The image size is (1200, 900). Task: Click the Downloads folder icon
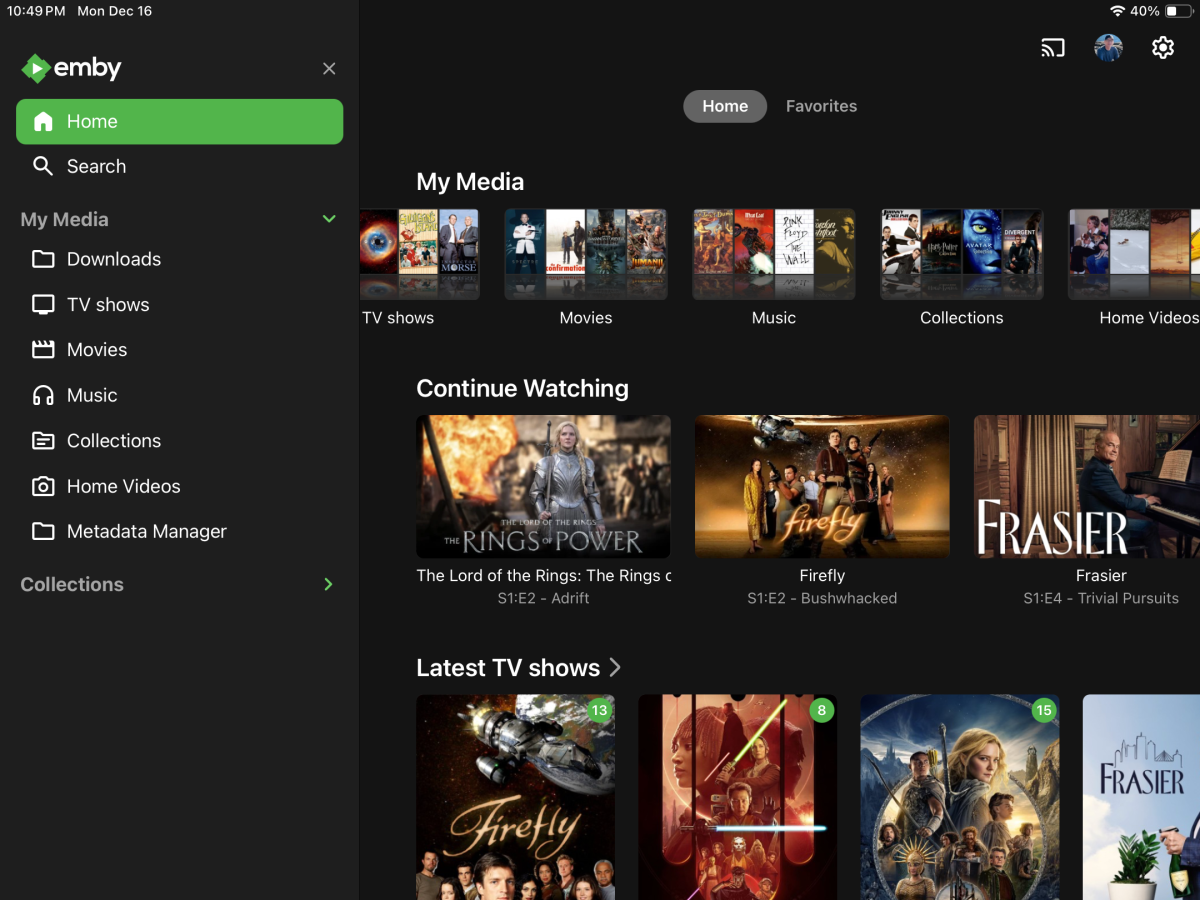pos(43,259)
